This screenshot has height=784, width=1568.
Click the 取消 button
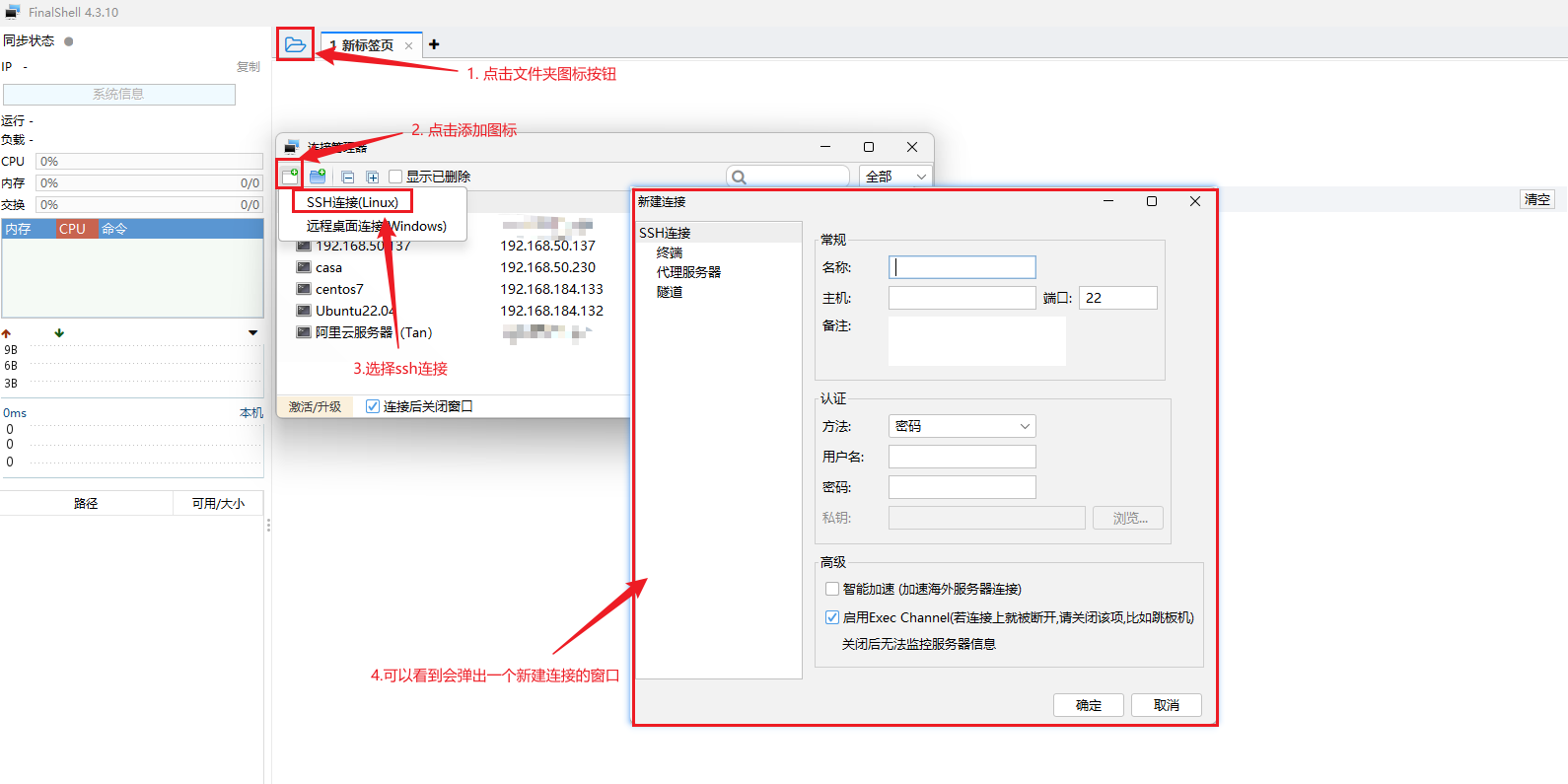pos(1167,705)
